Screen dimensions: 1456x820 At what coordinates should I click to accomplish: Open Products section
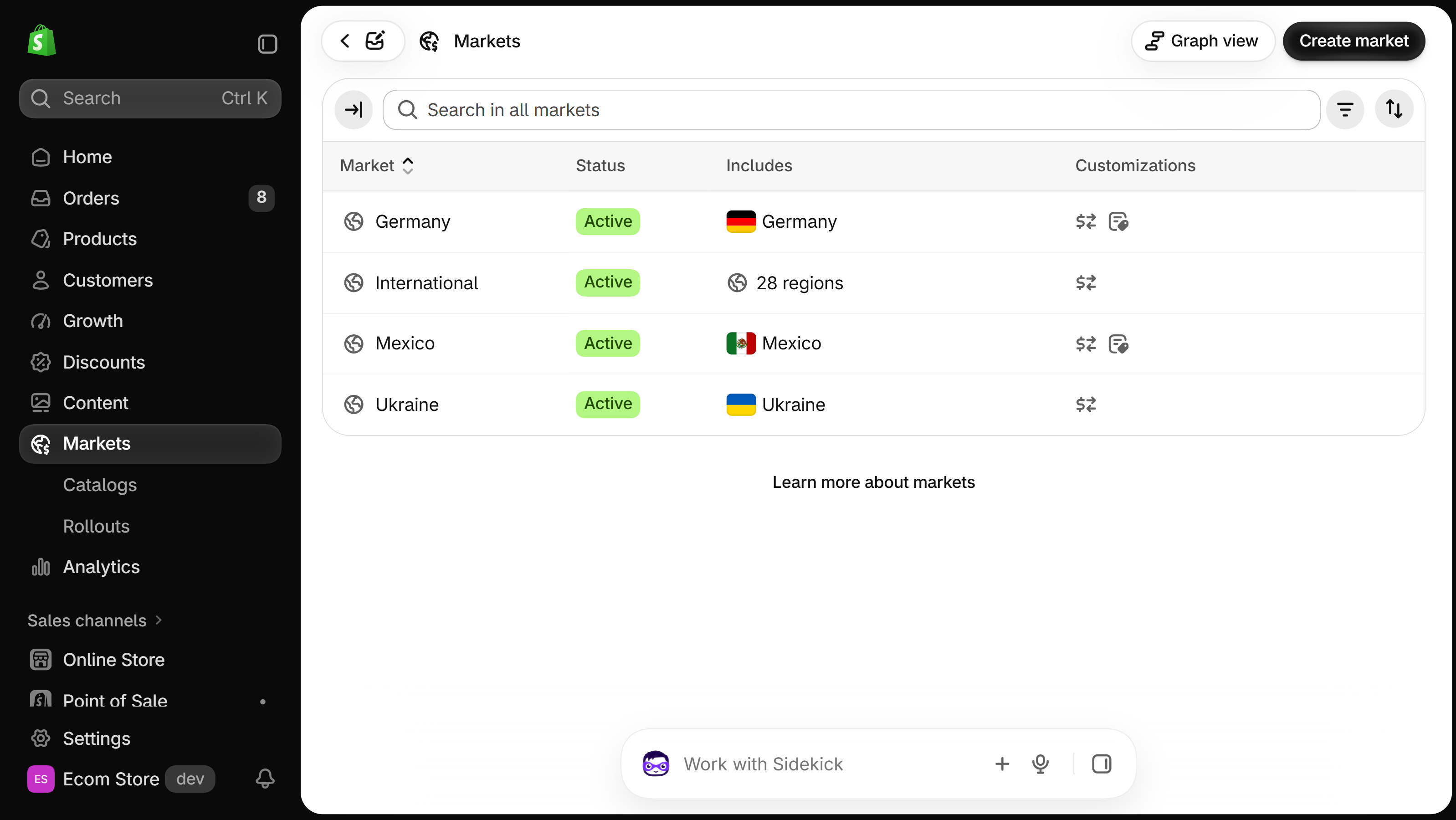coord(150,239)
